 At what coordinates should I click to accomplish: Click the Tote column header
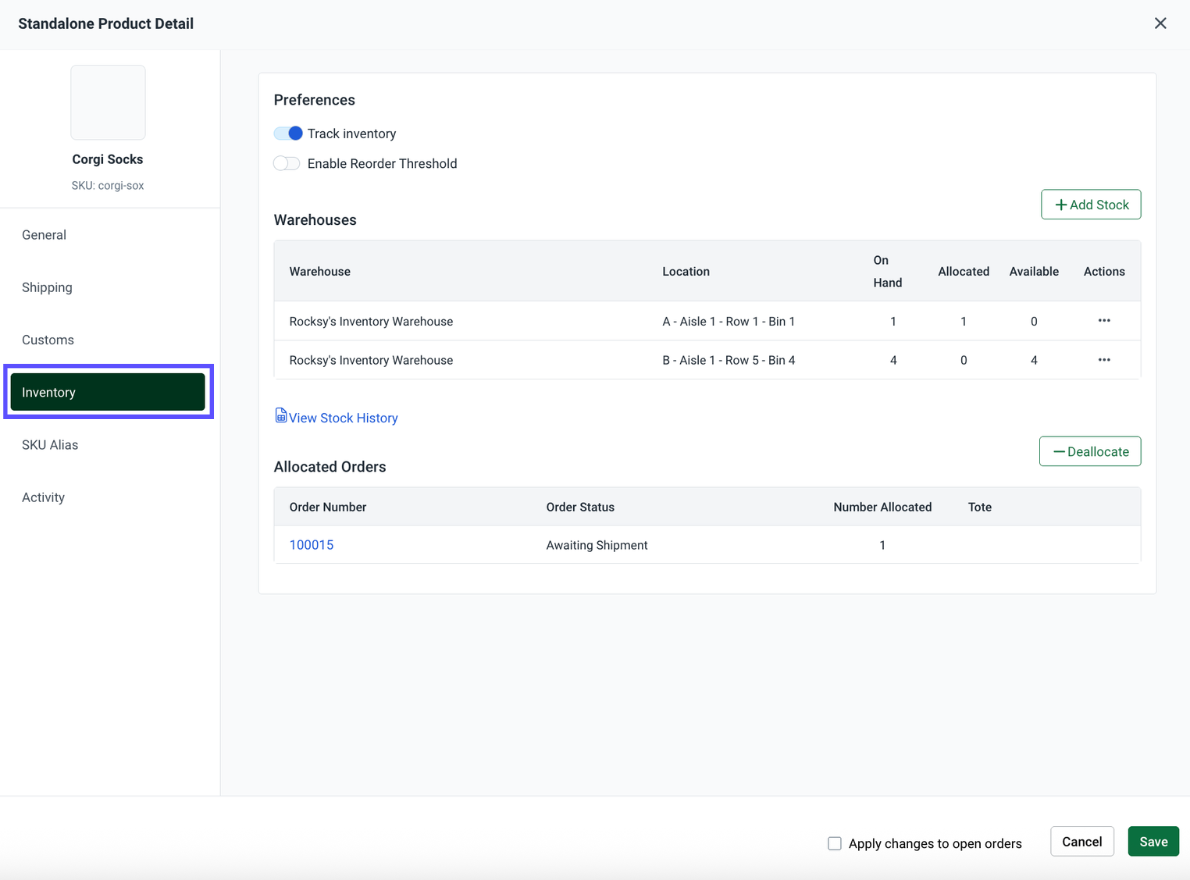pyautogui.click(x=979, y=507)
